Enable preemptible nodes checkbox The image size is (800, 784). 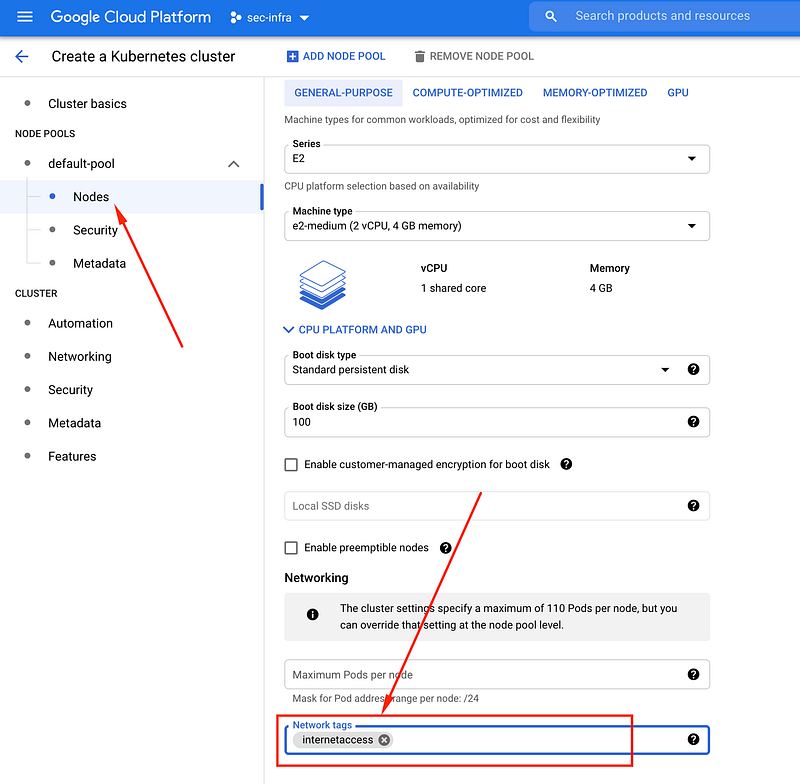pos(291,548)
